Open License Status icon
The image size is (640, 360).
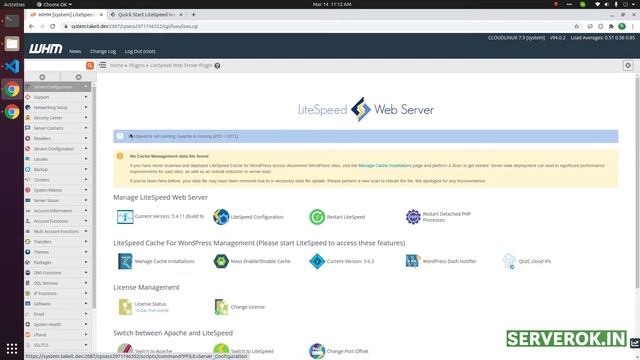(x=125, y=307)
